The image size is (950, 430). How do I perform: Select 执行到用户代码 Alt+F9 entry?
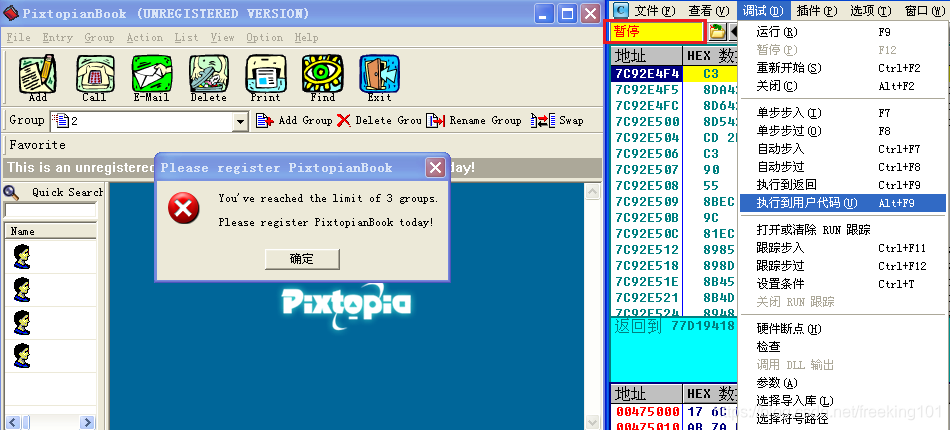[x=843, y=203]
